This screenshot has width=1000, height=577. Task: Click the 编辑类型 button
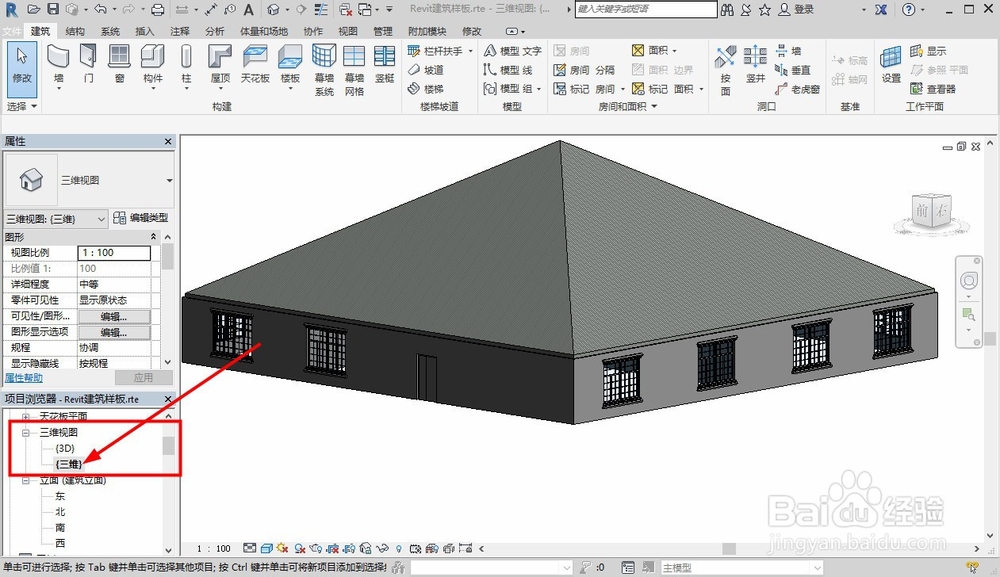[x=141, y=218]
